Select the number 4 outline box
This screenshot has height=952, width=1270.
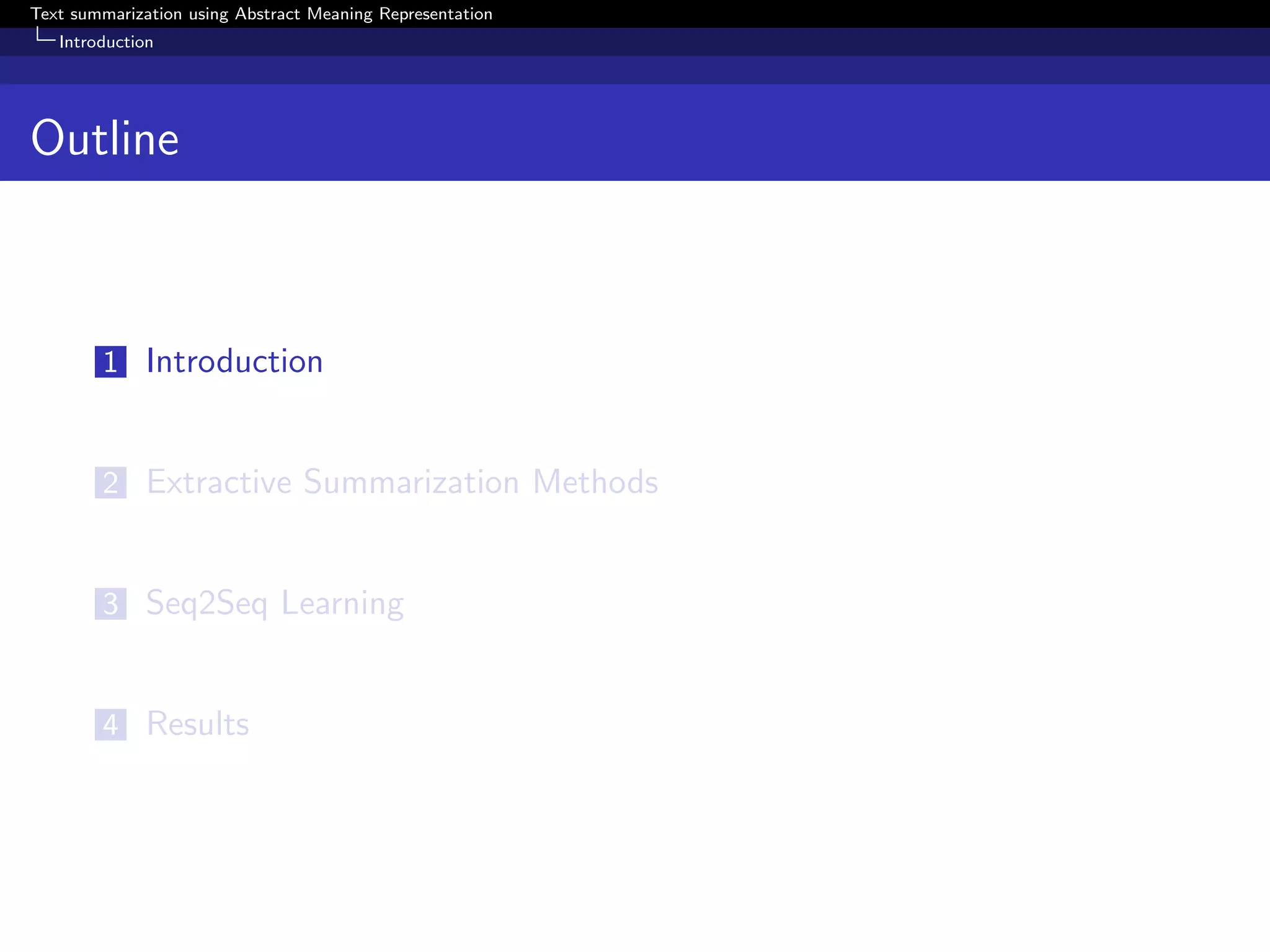pyautogui.click(x=110, y=725)
